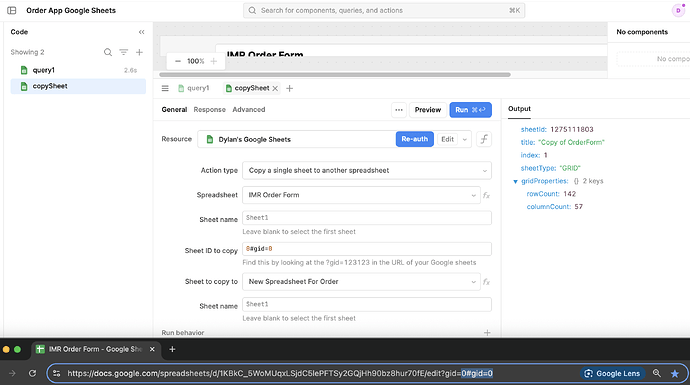Open the Advanced tab
The image size is (690, 385).
pyautogui.click(x=249, y=110)
